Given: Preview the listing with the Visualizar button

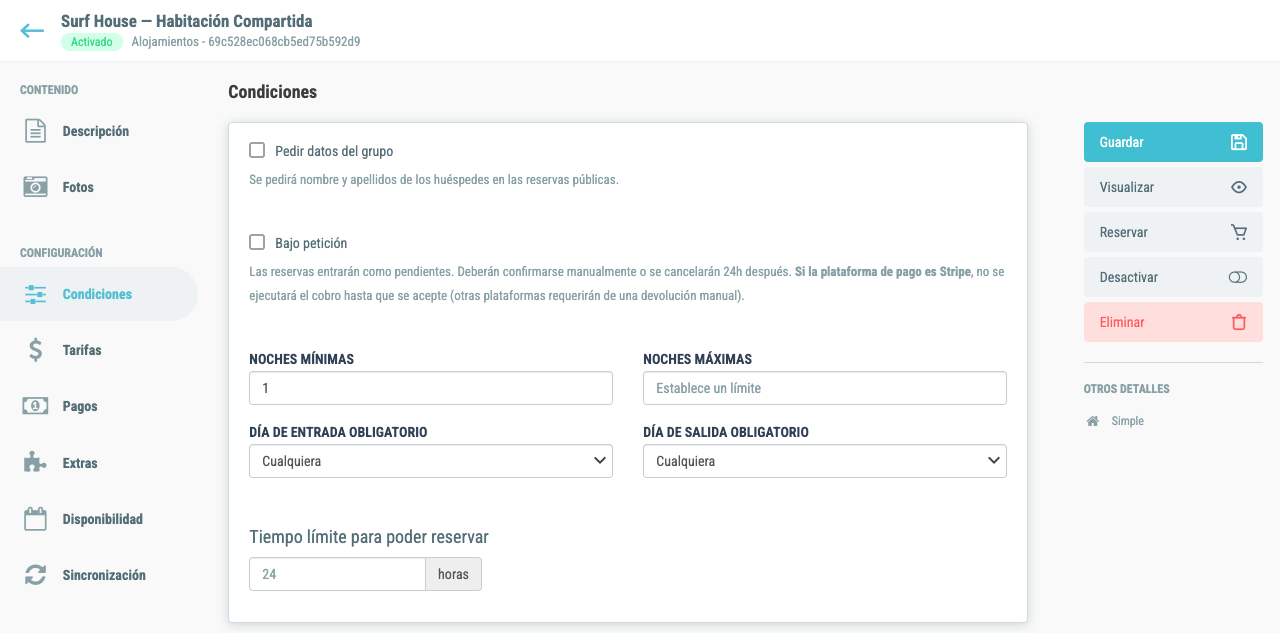Looking at the screenshot, I should click(1173, 187).
